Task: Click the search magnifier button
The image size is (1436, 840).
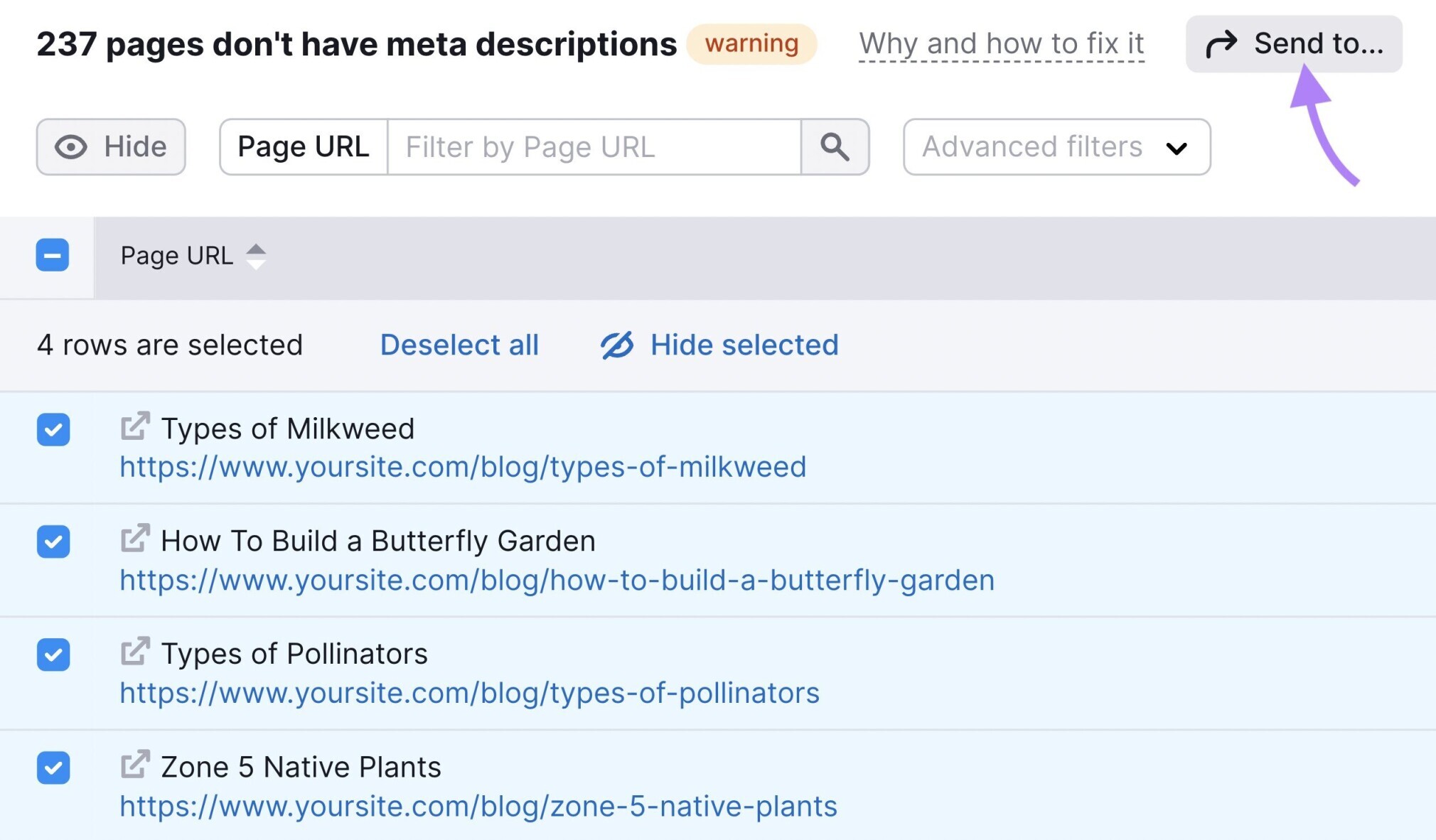Action: pyautogui.click(x=835, y=146)
